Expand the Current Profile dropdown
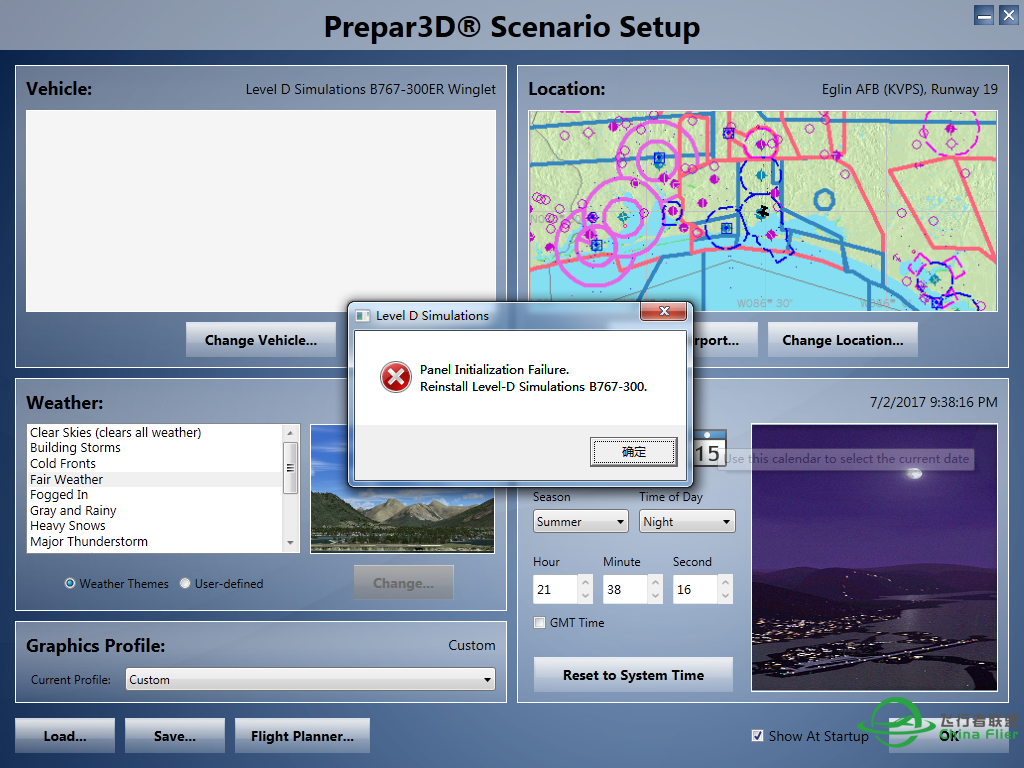The height and width of the screenshot is (768, 1024). [311, 680]
